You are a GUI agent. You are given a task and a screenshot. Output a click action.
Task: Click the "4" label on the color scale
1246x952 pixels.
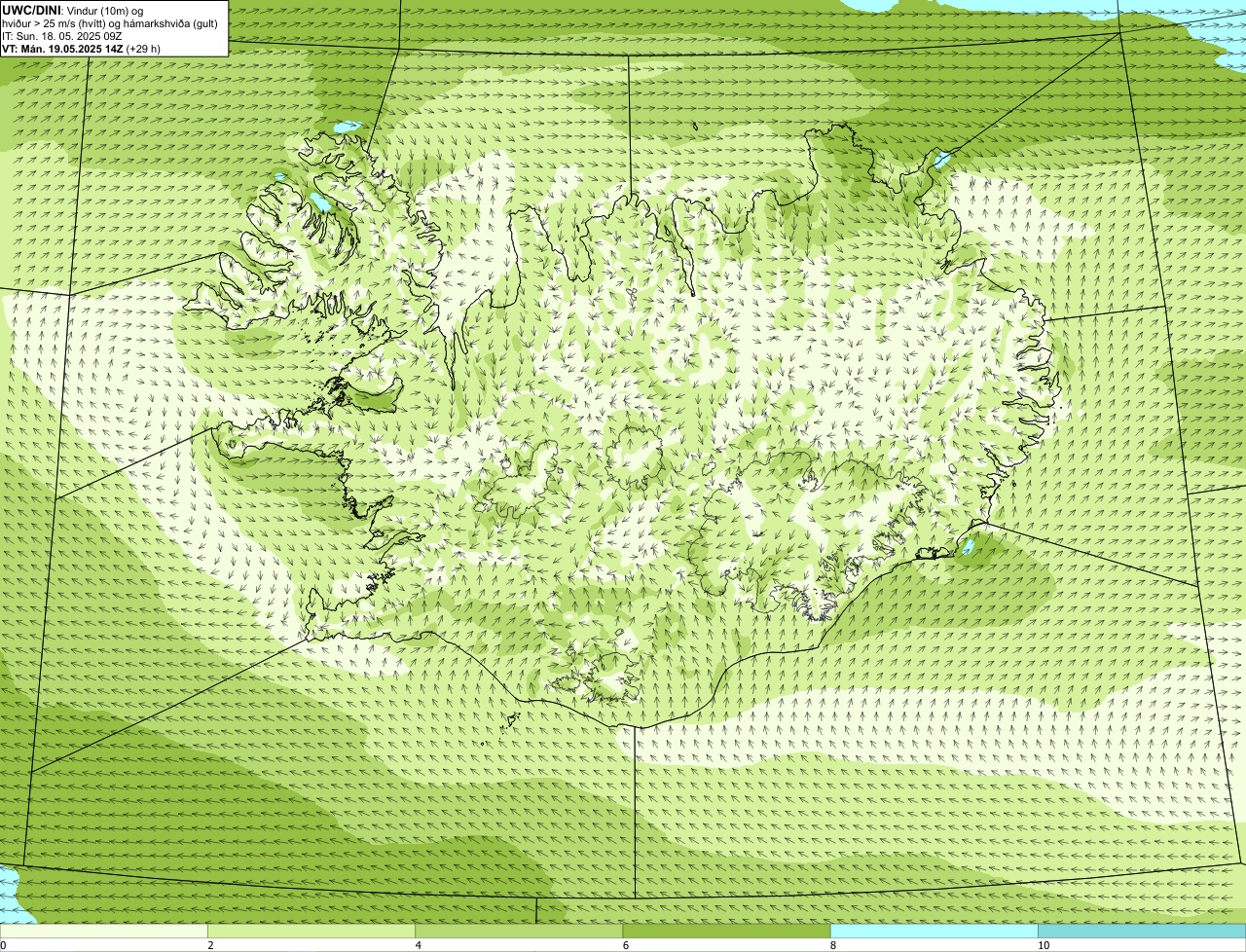(418, 945)
